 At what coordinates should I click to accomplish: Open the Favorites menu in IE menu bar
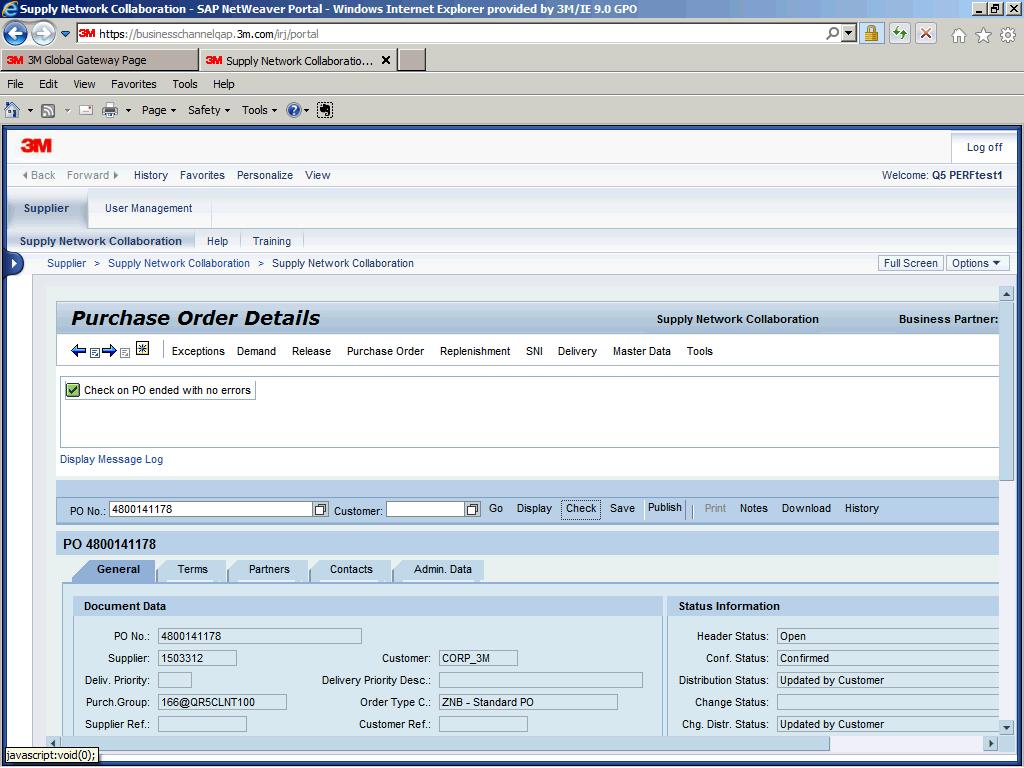(x=133, y=84)
